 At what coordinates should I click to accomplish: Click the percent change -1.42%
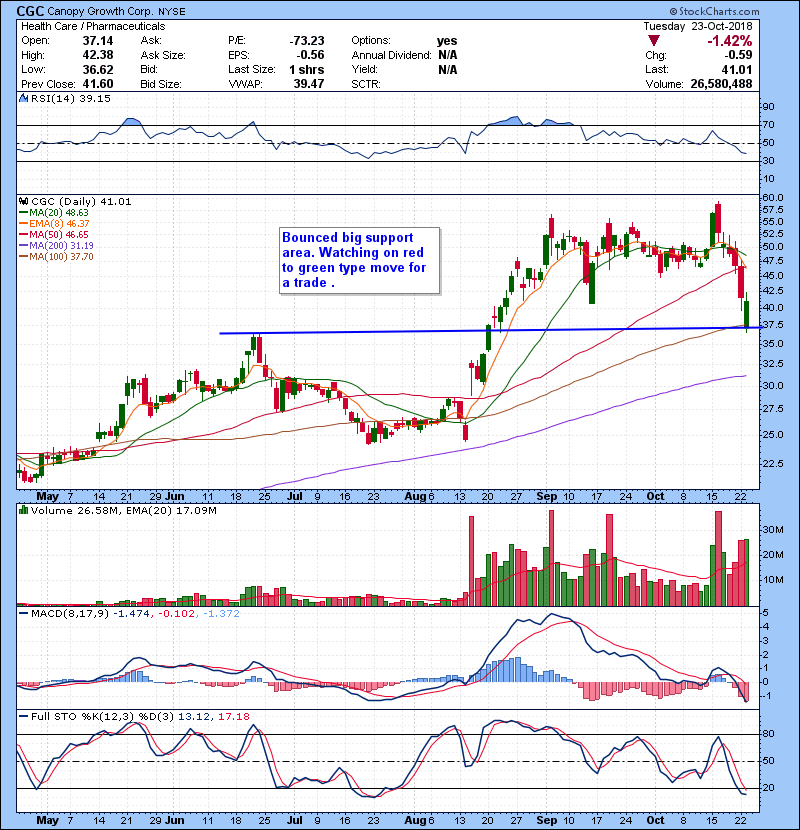[730, 41]
